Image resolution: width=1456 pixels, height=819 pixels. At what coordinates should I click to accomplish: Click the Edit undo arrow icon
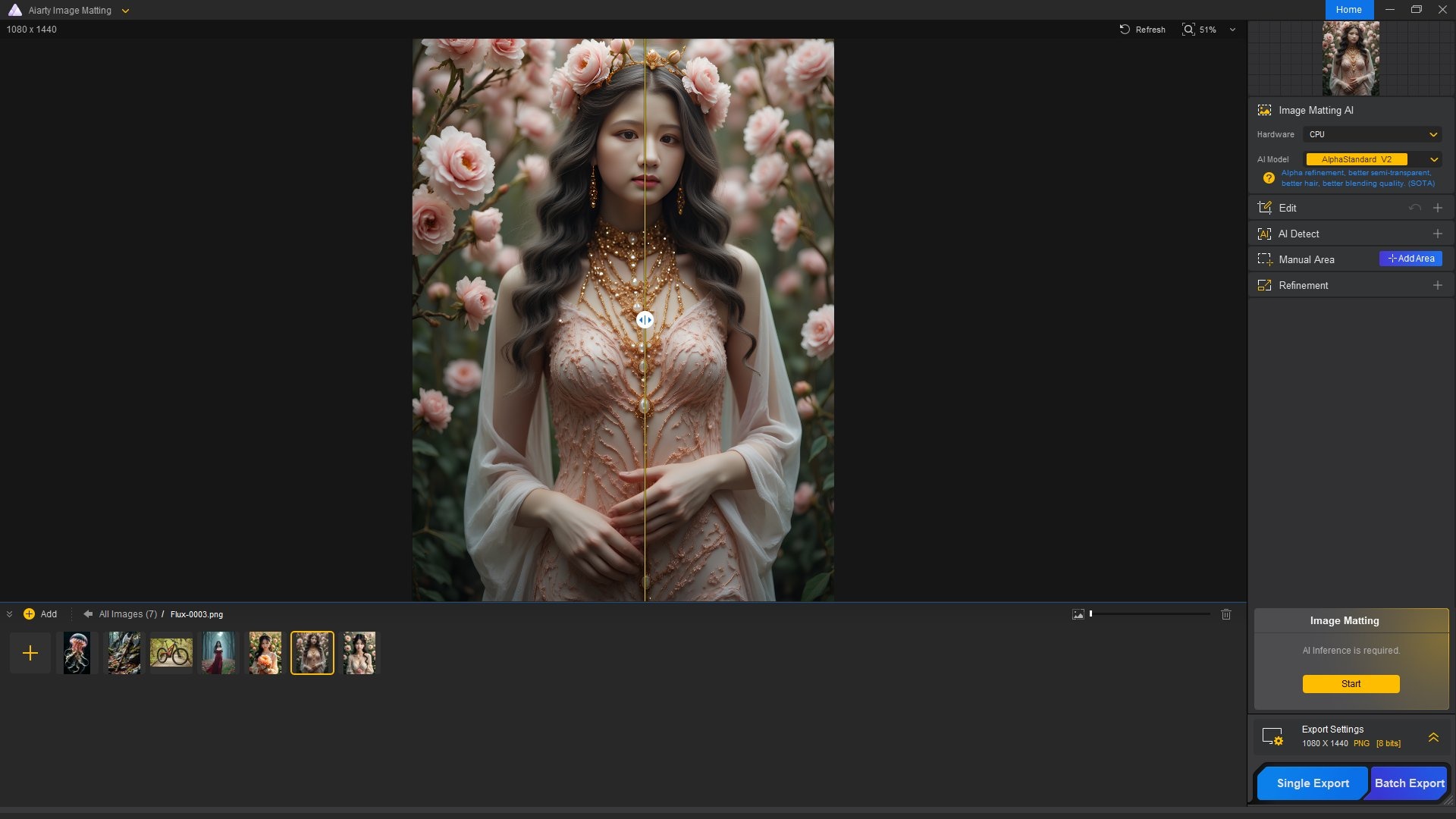tap(1414, 208)
